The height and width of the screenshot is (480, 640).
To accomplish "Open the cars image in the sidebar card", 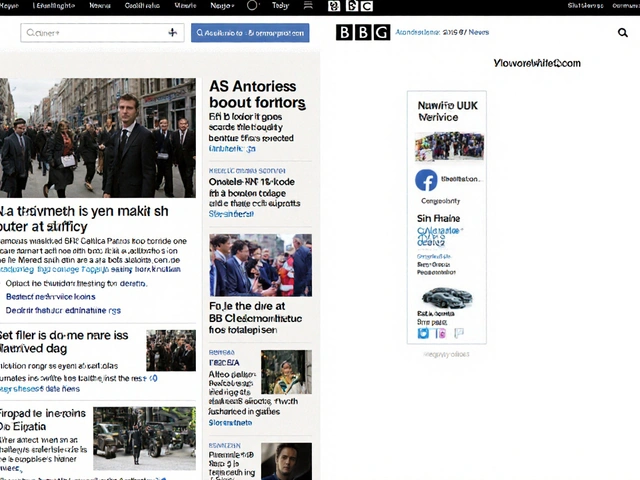I will 447,297.
